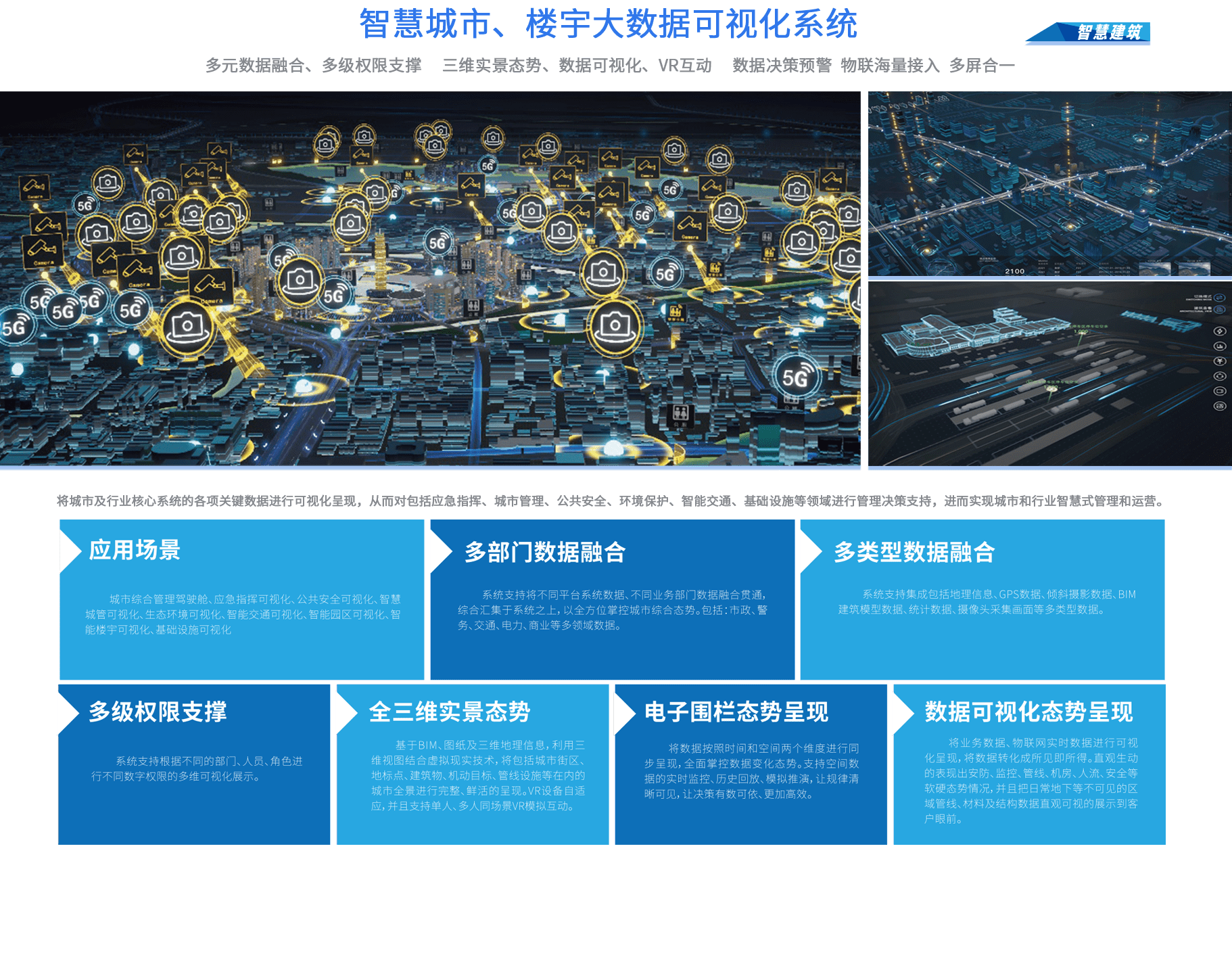Viewport: 1232px width, 970px height.
Task: Click the lightning power icon in the station view
Action: [1220, 331]
